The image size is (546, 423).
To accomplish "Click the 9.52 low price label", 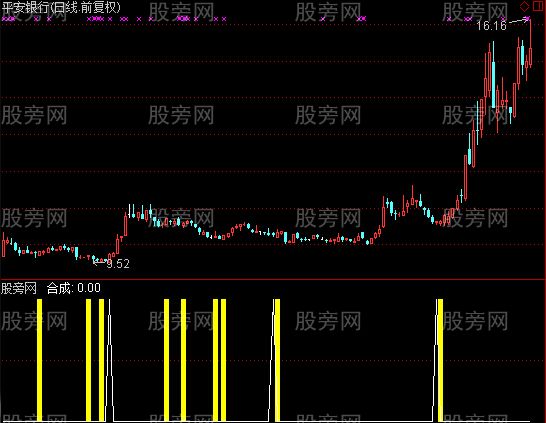I will (x=118, y=264).
